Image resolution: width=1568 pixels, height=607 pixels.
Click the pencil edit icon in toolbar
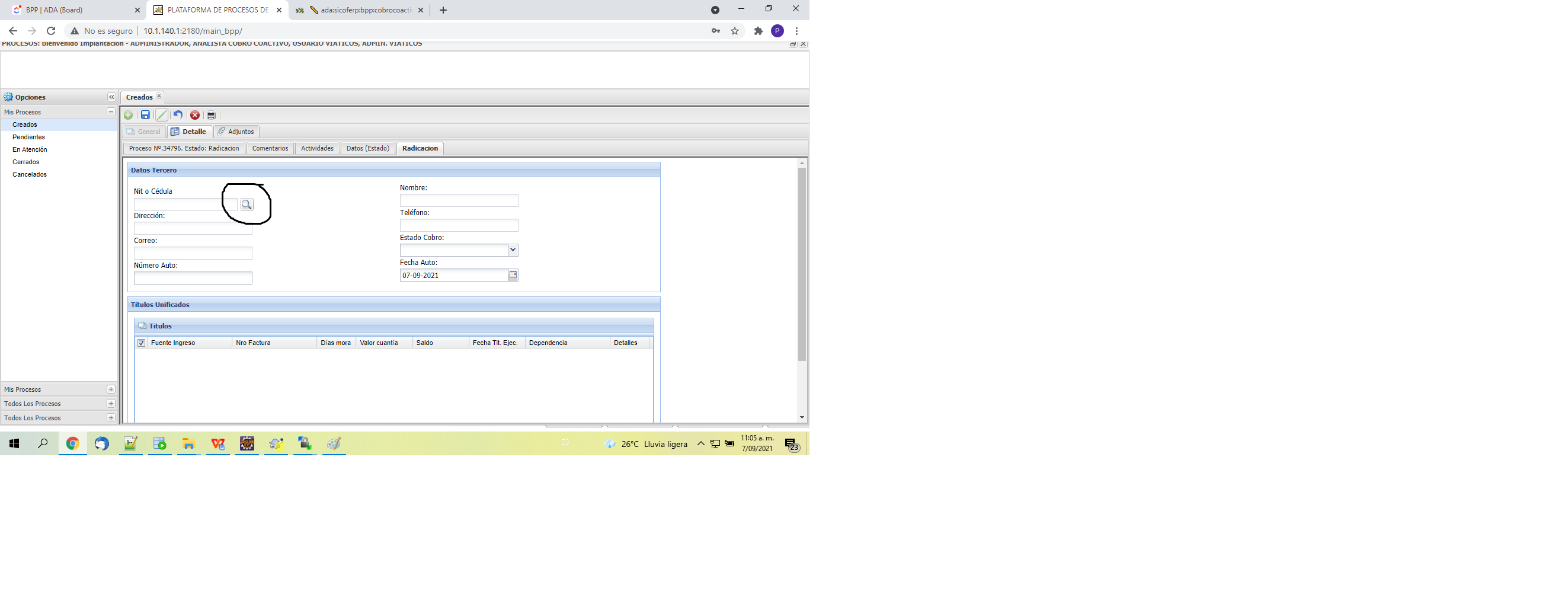(x=161, y=115)
